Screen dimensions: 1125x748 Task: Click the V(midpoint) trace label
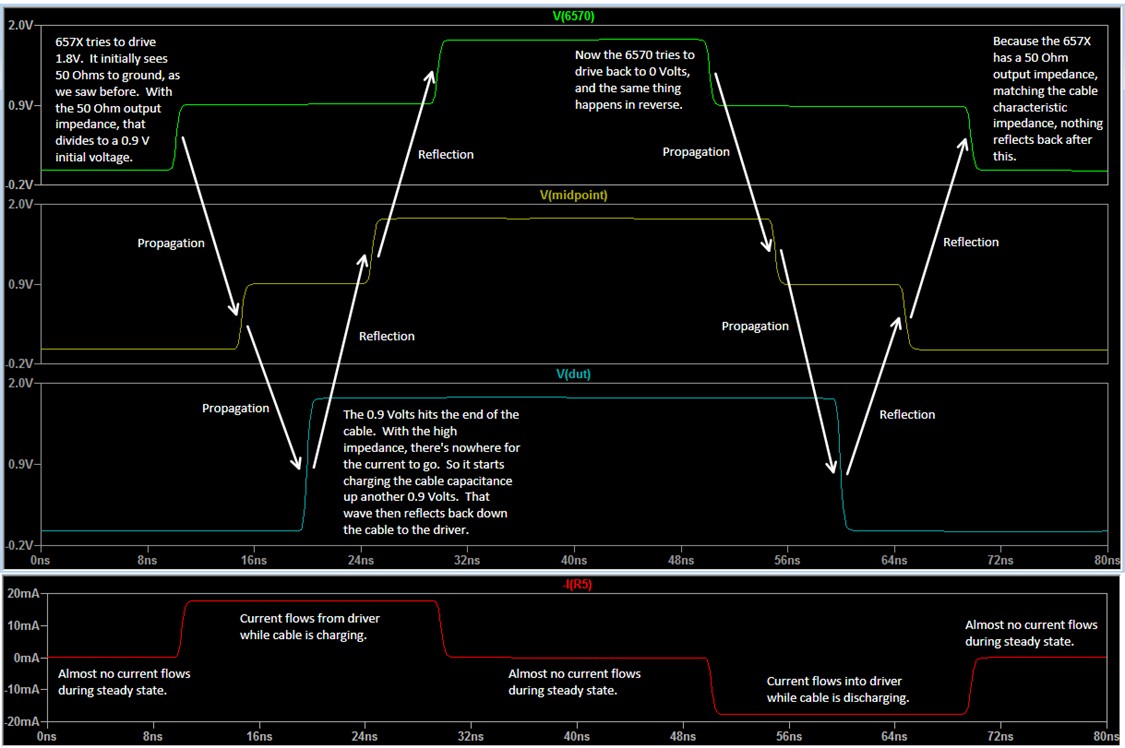click(574, 195)
